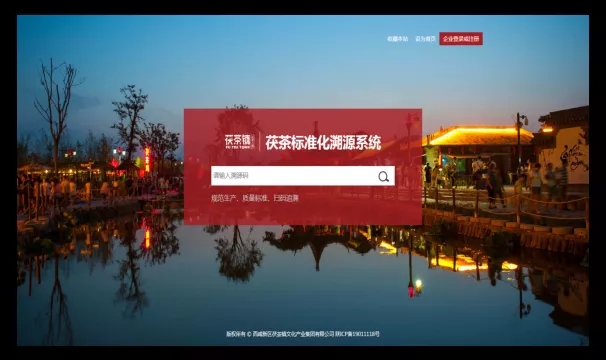Click the slogan text 规范生产、质量标准、扫码追溯
606x360 pixels.
[x=255, y=198]
